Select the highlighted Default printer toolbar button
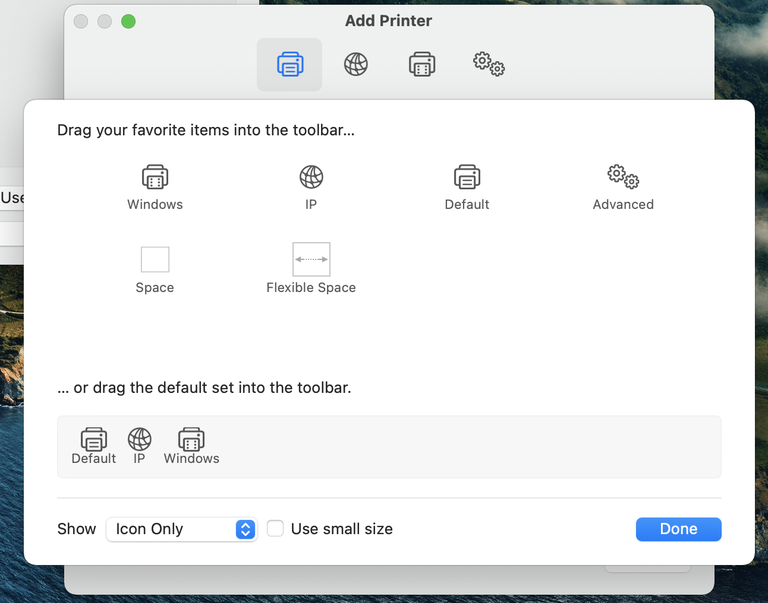768x603 pixels. pyautogui.click(x=290, y=65)
